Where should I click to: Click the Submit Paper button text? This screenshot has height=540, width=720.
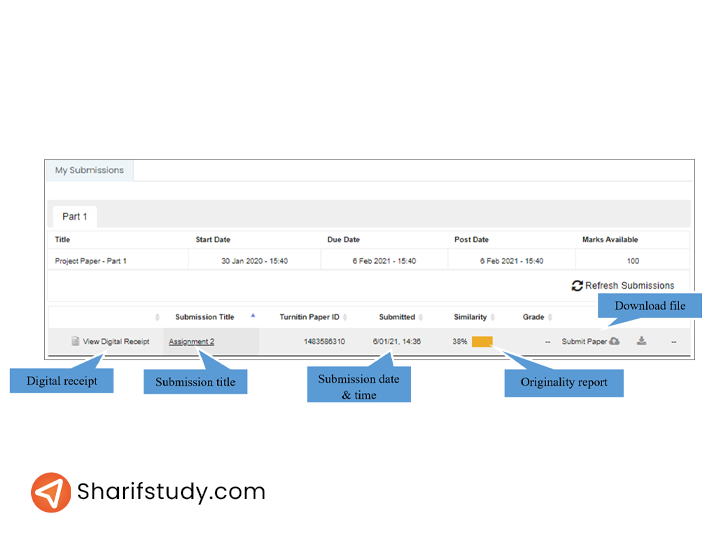tap(584, 342)
